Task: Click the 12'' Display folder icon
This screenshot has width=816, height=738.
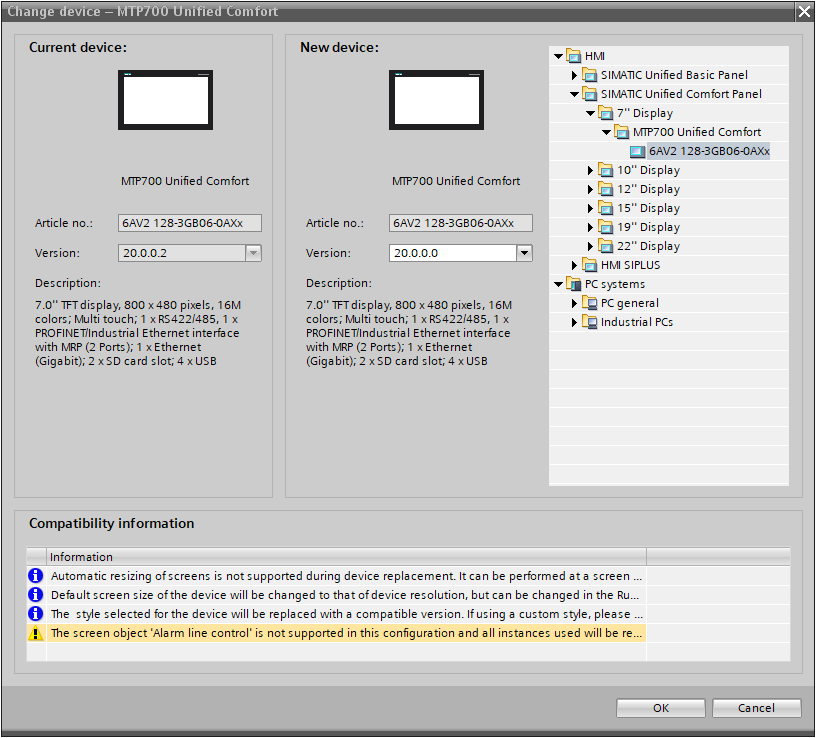Action: click(x=605, y=189)
